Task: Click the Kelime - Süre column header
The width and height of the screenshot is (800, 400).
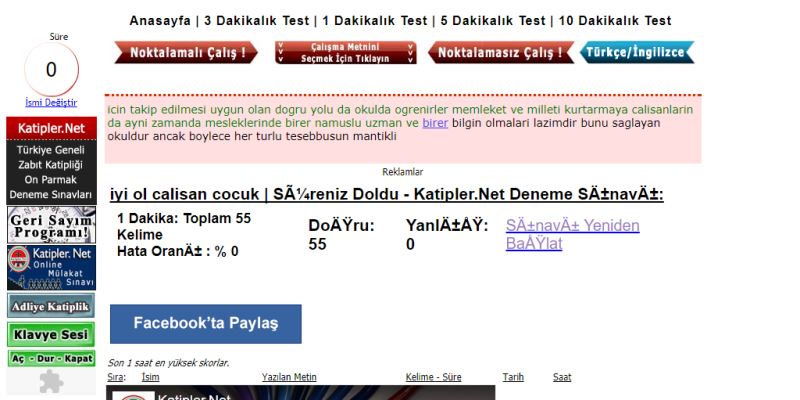Action: coord(433,377)
